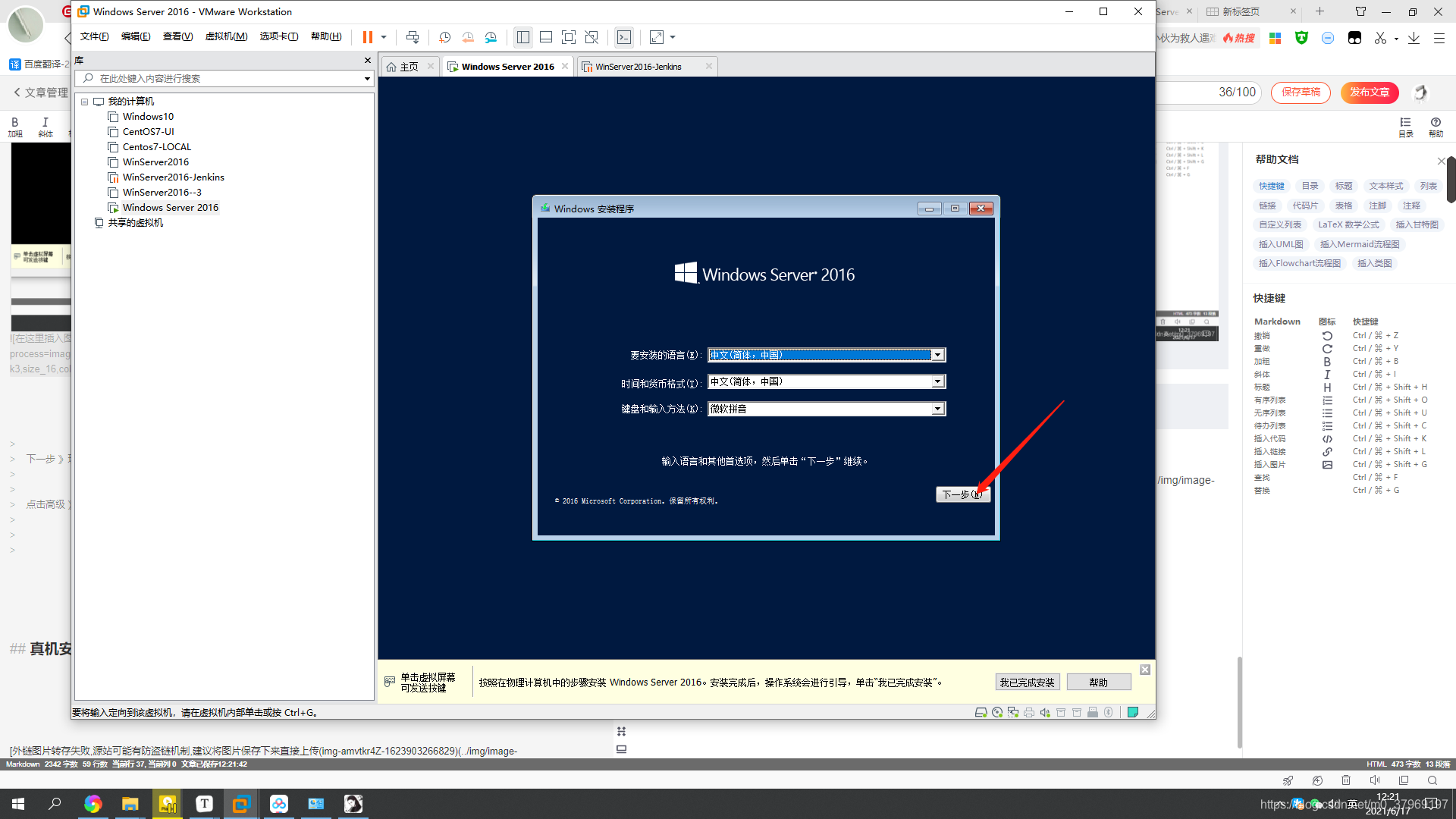Click the pause/suspend VM icon
Viewport: 1456px width, 819px height.
point(368,37)
